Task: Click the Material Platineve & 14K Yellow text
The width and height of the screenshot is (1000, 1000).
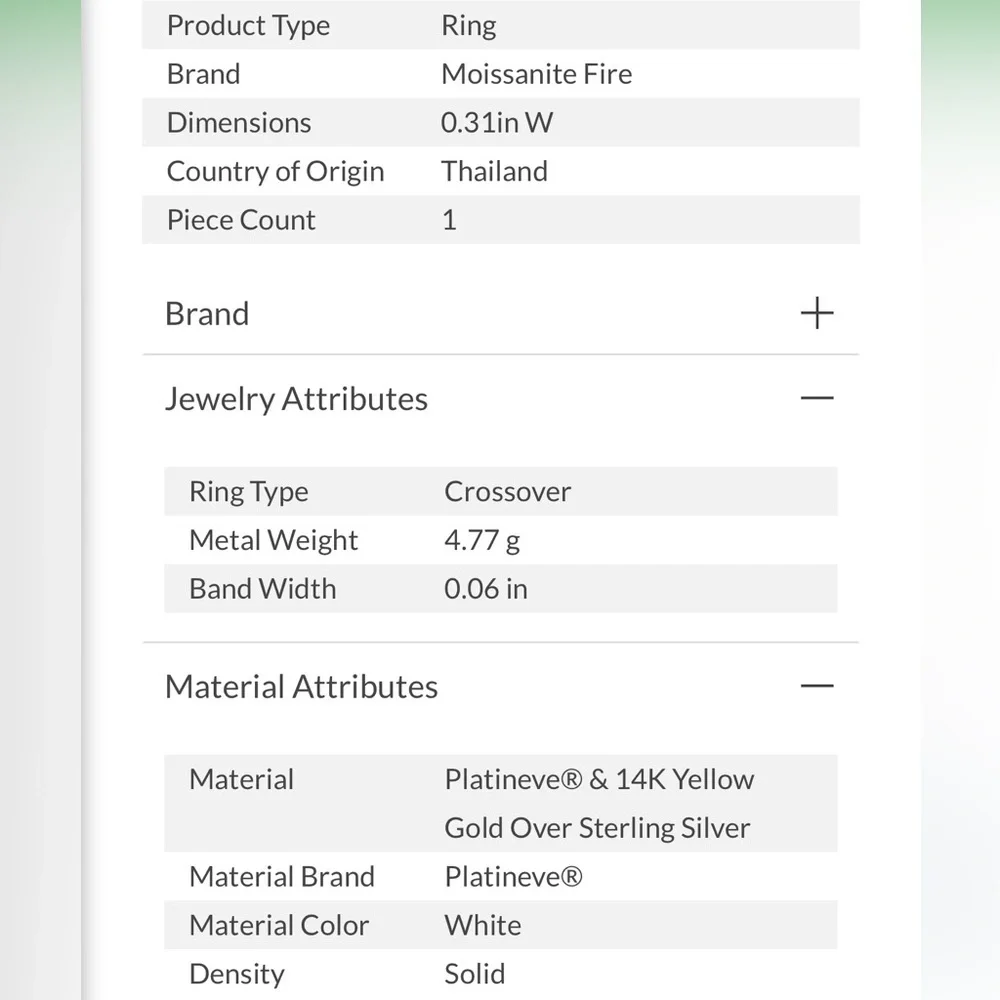Action: coord(599,779)
